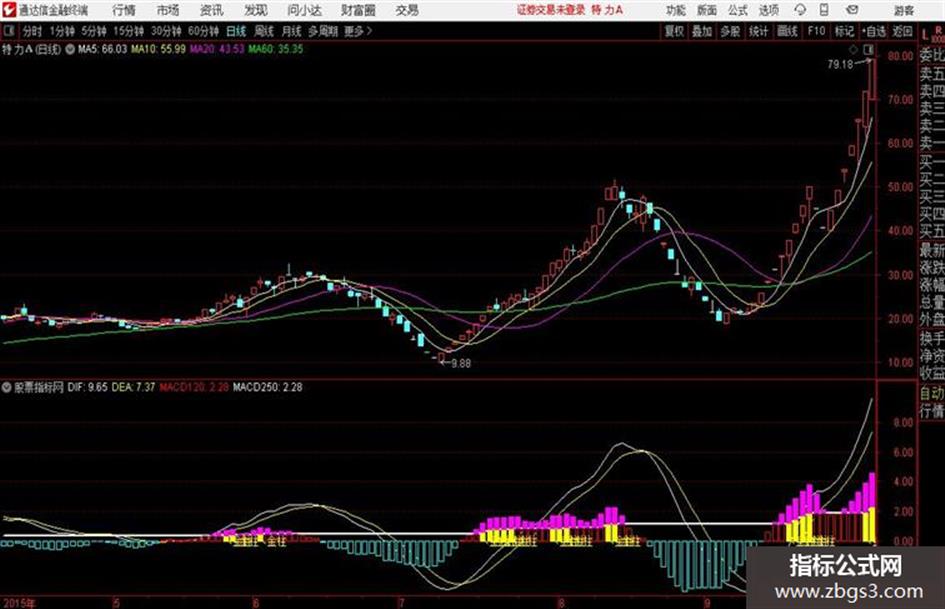Open the 公式 menu
The image size is (945, 609).
click(x=738, y=10)
